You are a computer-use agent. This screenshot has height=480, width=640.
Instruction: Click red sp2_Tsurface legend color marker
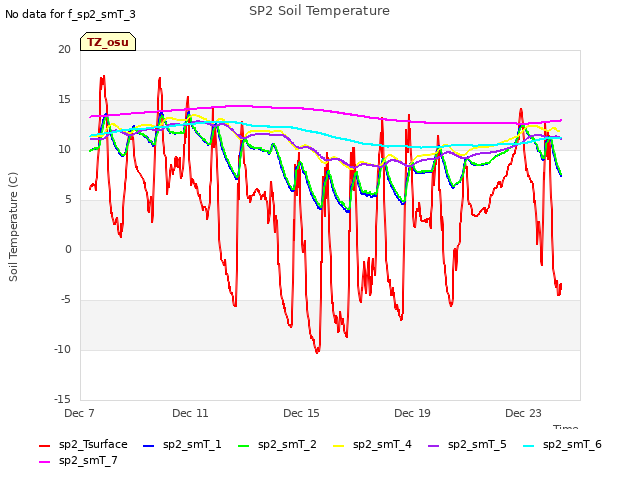pyautogui.click(x=44, y=446)
